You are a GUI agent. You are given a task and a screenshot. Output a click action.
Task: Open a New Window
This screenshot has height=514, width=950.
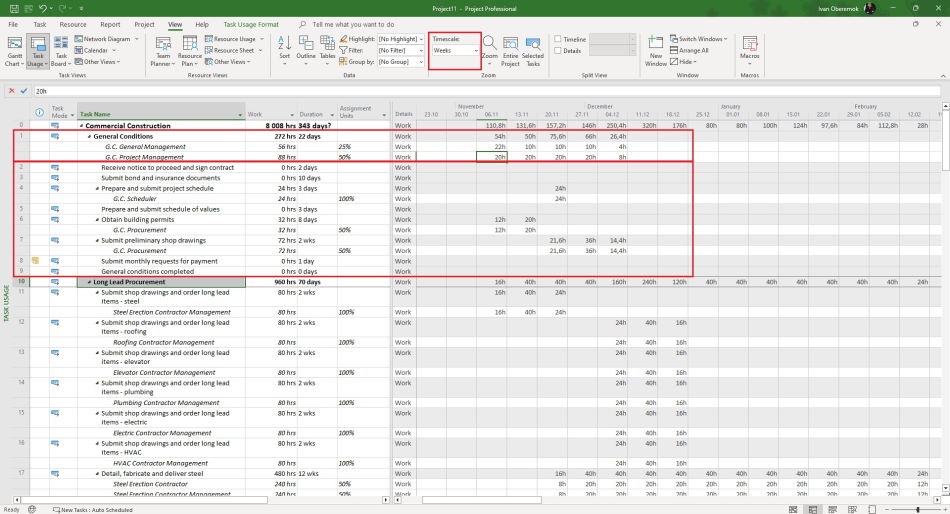[656, 52]
